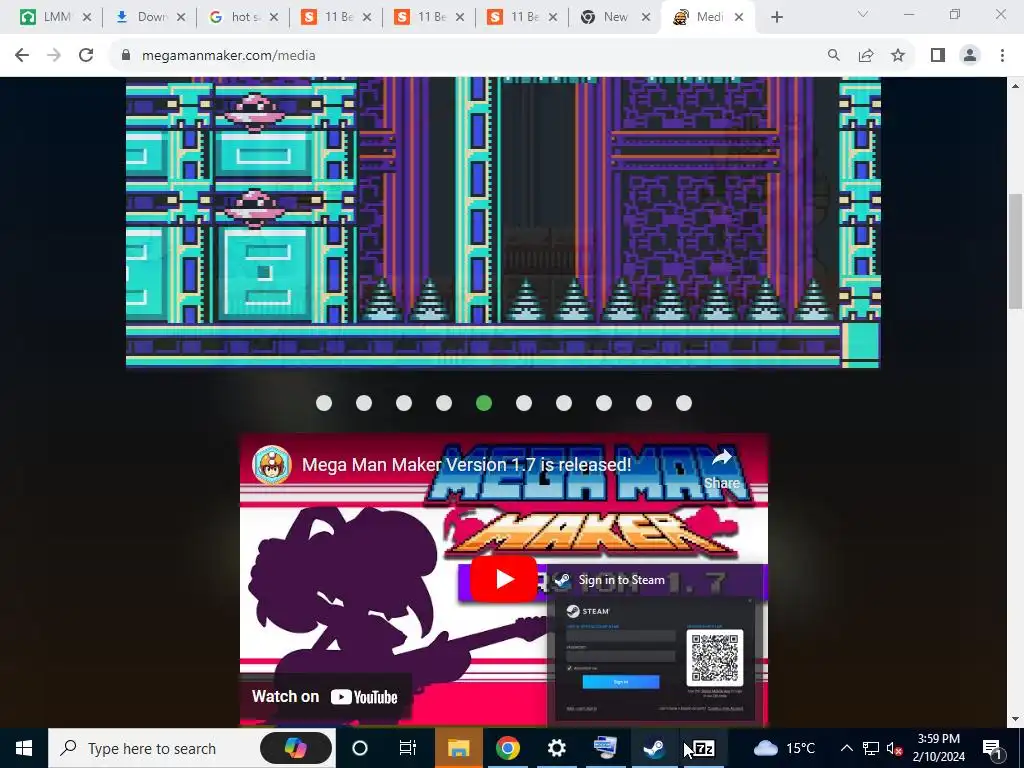Viewport: 1024px width, 768px height.
Task: Open Chrome three-dot menu
Action: click(x=1002, y=56)
